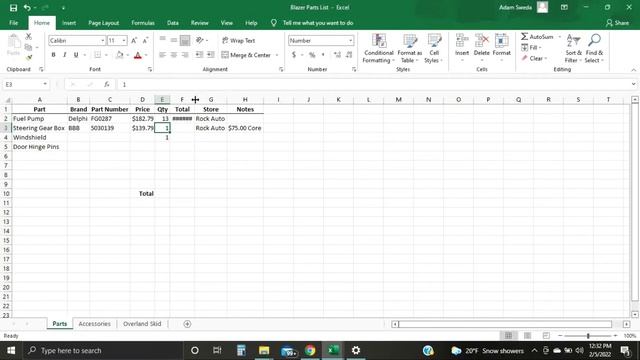Click the Insert cells icon
Screen dimensions: 640x360
tap(462, 41)
